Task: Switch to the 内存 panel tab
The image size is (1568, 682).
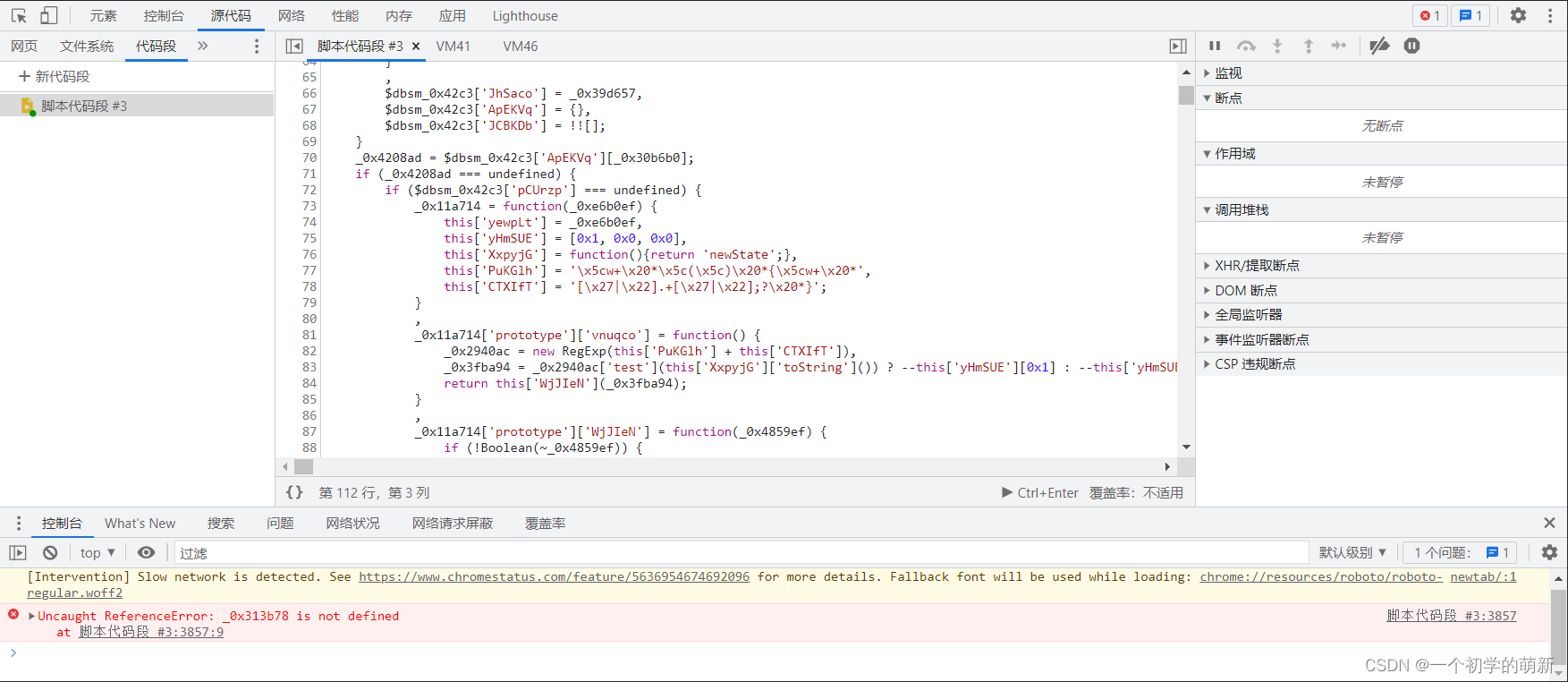Action: point(399,15)
